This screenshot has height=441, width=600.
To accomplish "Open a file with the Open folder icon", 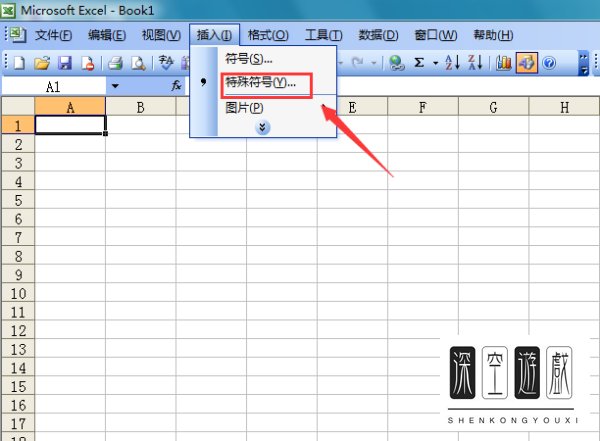I will [42, 63].
